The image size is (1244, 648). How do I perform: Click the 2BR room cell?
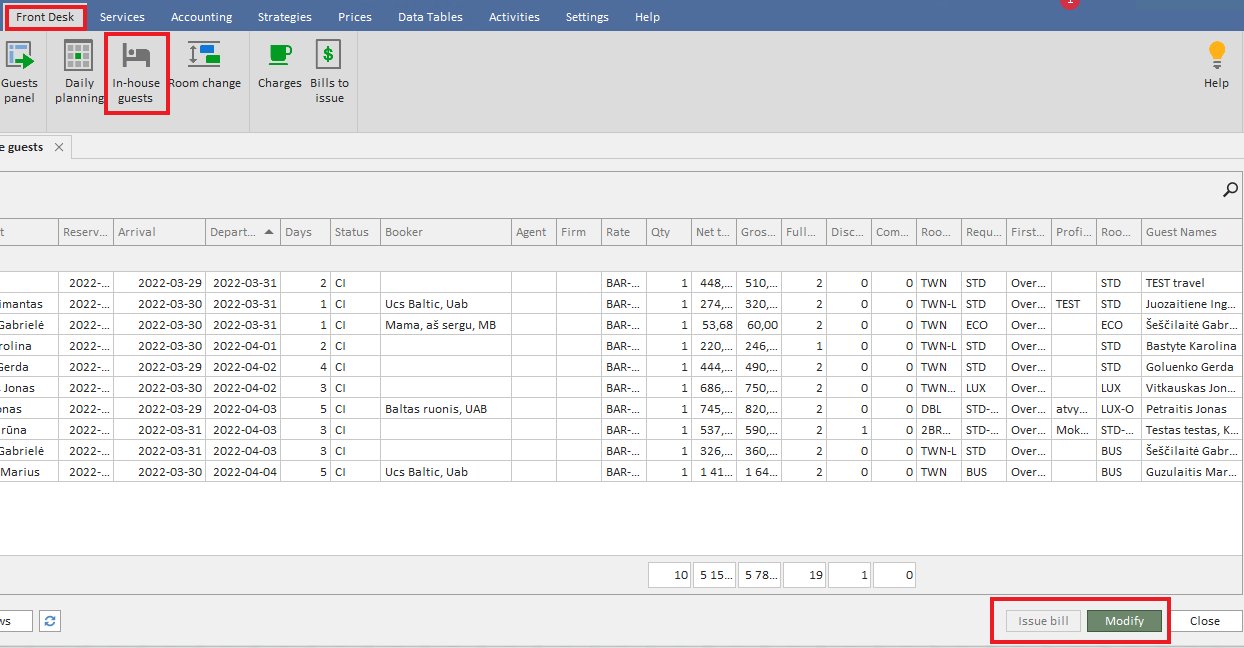click(x=939, y=430)
